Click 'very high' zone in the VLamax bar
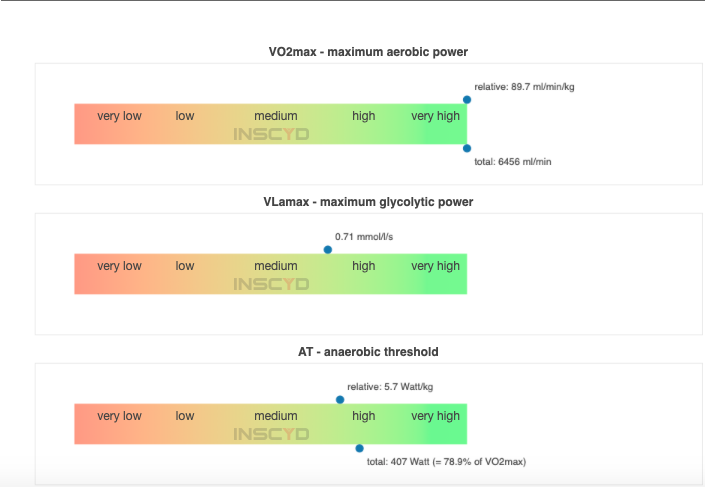Image resolution: width=705 pixels, height=487 pixels. 436,266
